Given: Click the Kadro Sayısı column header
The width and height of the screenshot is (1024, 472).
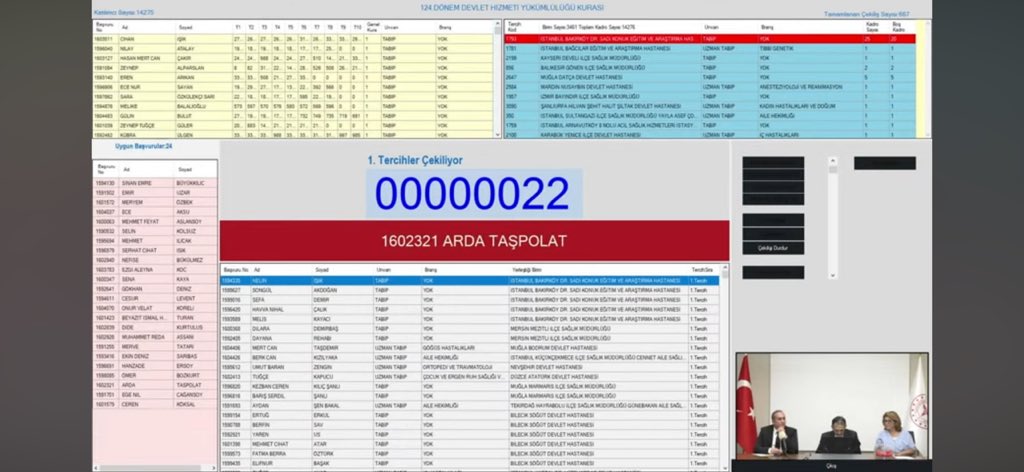Looking at the screenshot, I should (872, 27).
